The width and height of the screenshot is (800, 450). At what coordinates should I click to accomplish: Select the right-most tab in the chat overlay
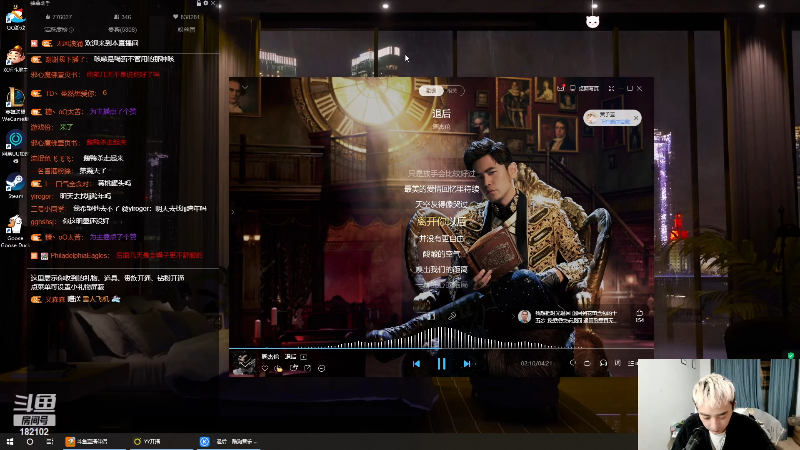coord(186,30)
